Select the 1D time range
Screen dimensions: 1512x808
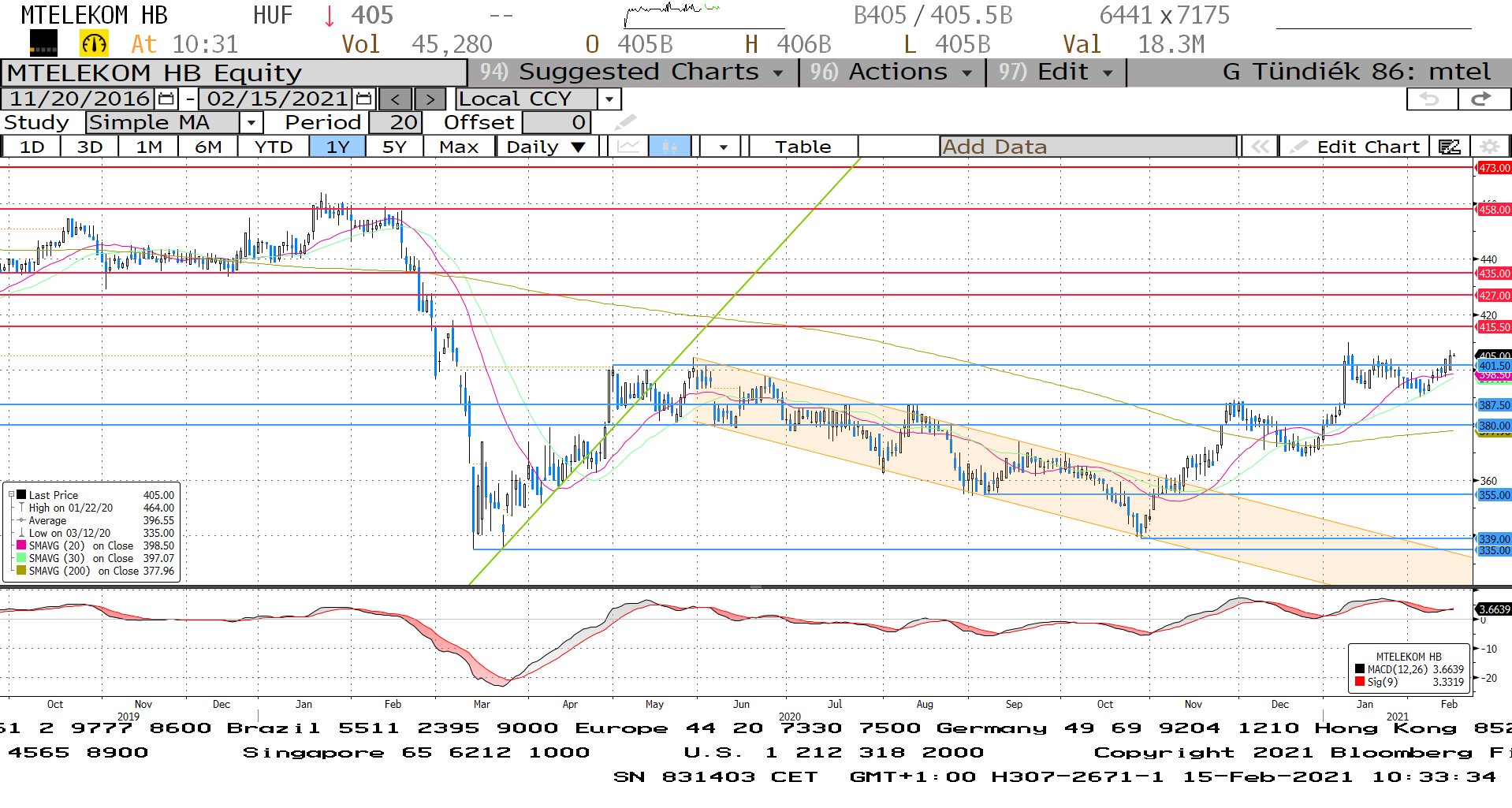(x=32, y=147)
